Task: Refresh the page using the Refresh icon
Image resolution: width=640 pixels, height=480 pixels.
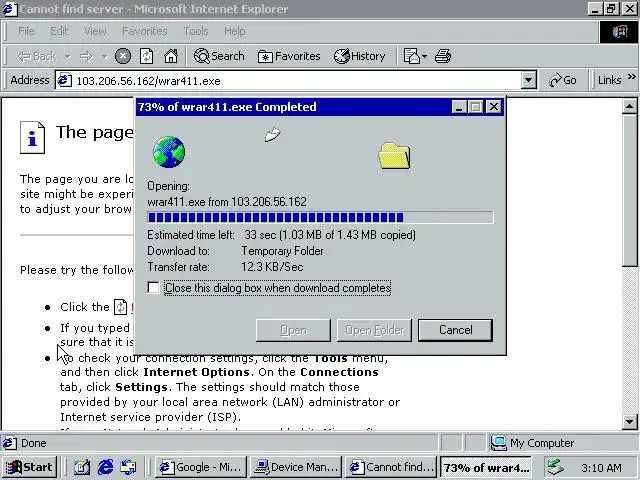Action: (147, 56)
